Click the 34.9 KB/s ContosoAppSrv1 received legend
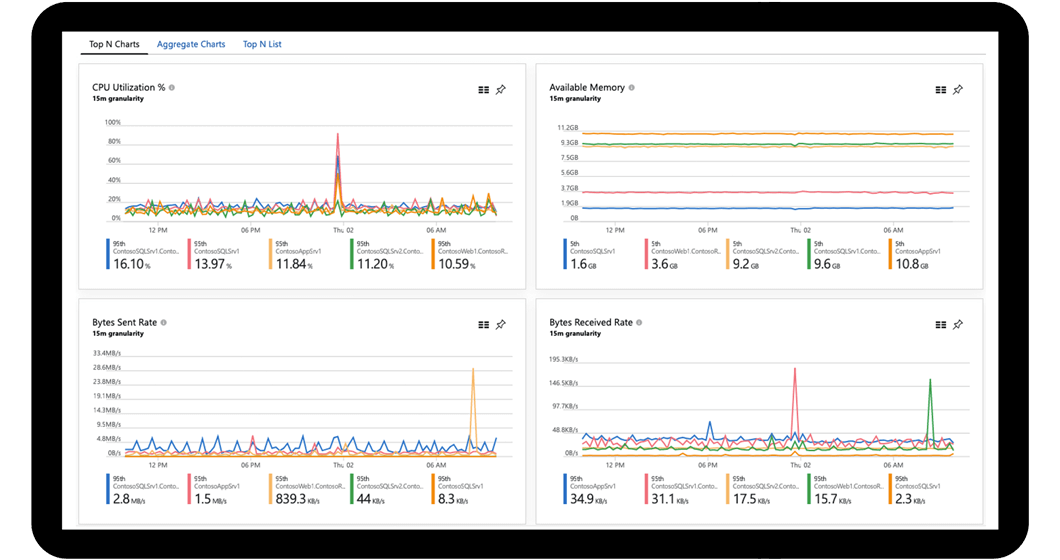Image resolution: width=1060 pixels, height=560 pixels. (590, 490)
